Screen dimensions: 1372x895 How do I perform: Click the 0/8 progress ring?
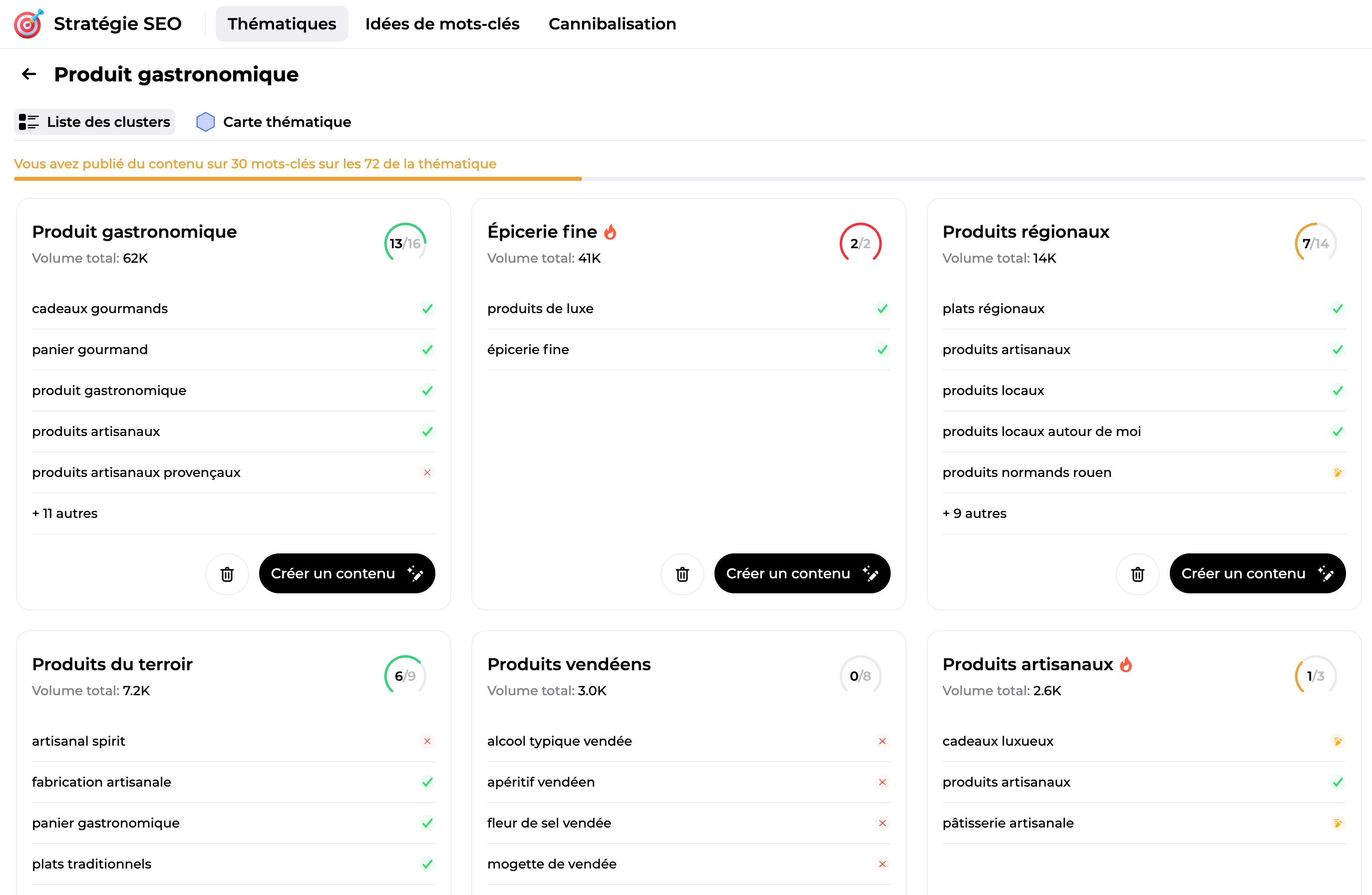(860, 676)
